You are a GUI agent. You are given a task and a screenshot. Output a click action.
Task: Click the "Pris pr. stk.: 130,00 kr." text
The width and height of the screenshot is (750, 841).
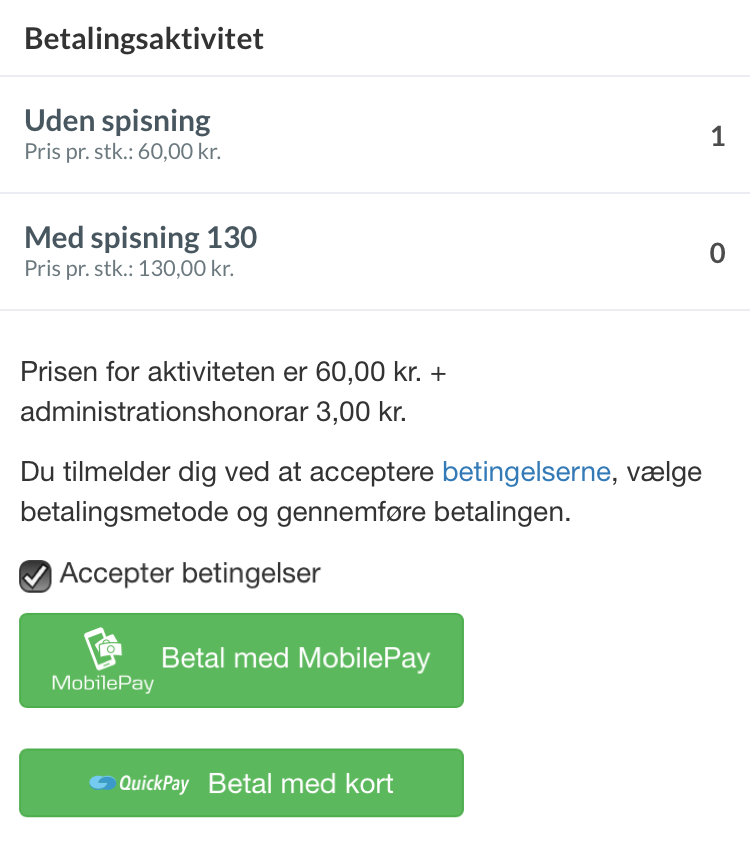pyautogui.click(x=128, y=269)
